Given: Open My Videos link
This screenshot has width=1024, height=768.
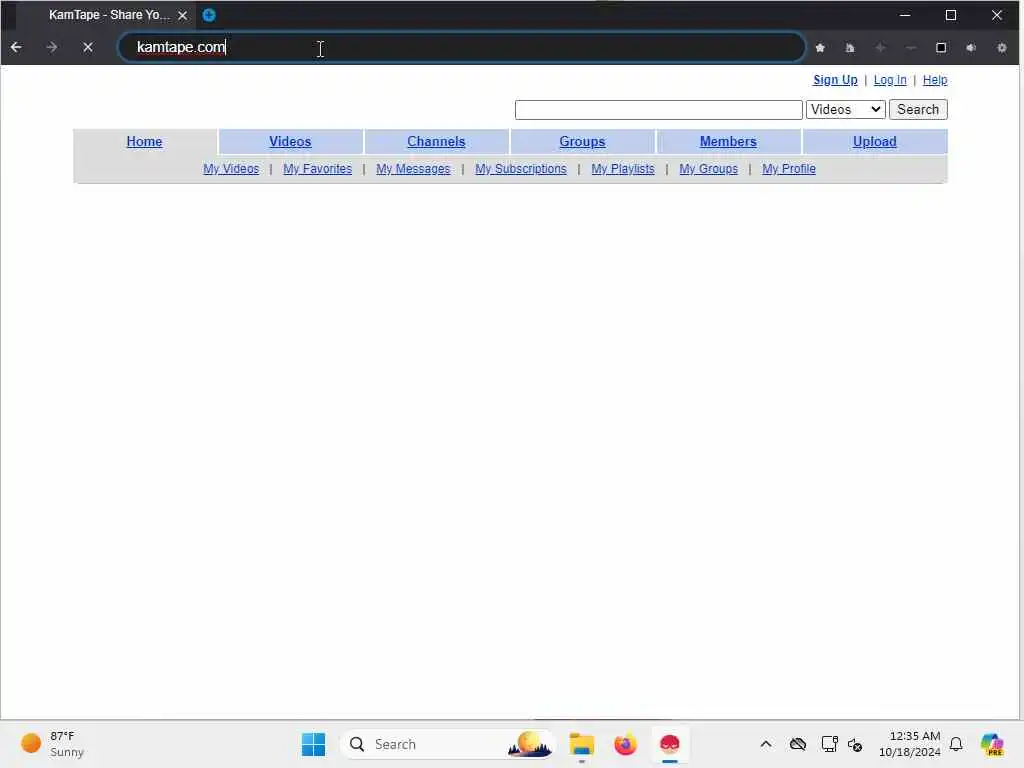Looking at the screenshot, I should pyautogui.click(x=231, y=168).
